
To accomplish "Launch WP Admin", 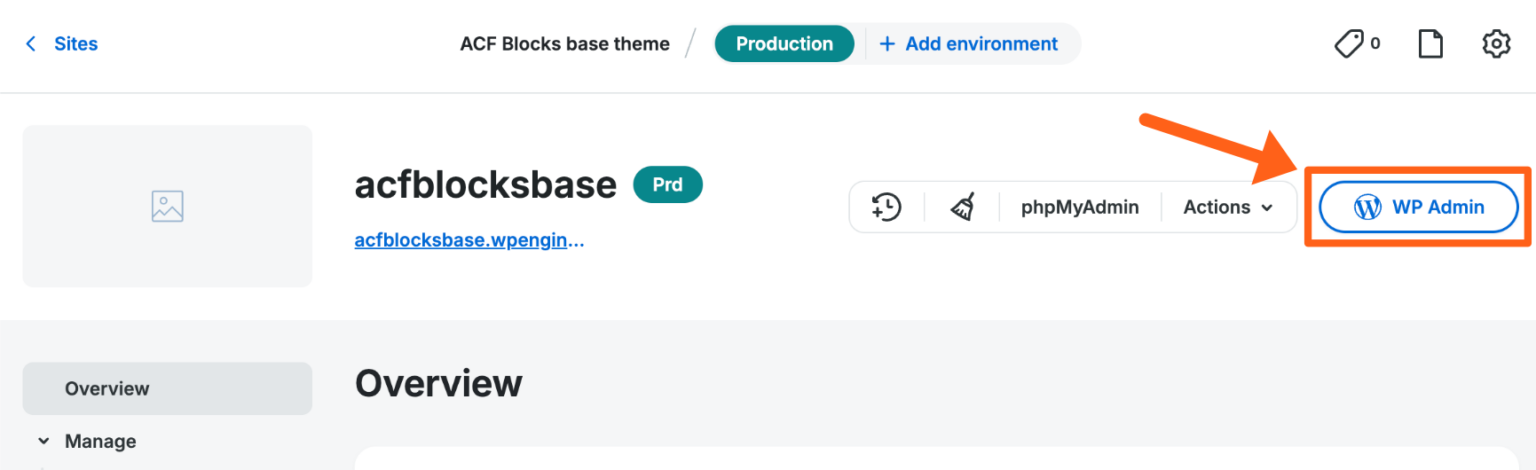I will (x=1418, y=207).
